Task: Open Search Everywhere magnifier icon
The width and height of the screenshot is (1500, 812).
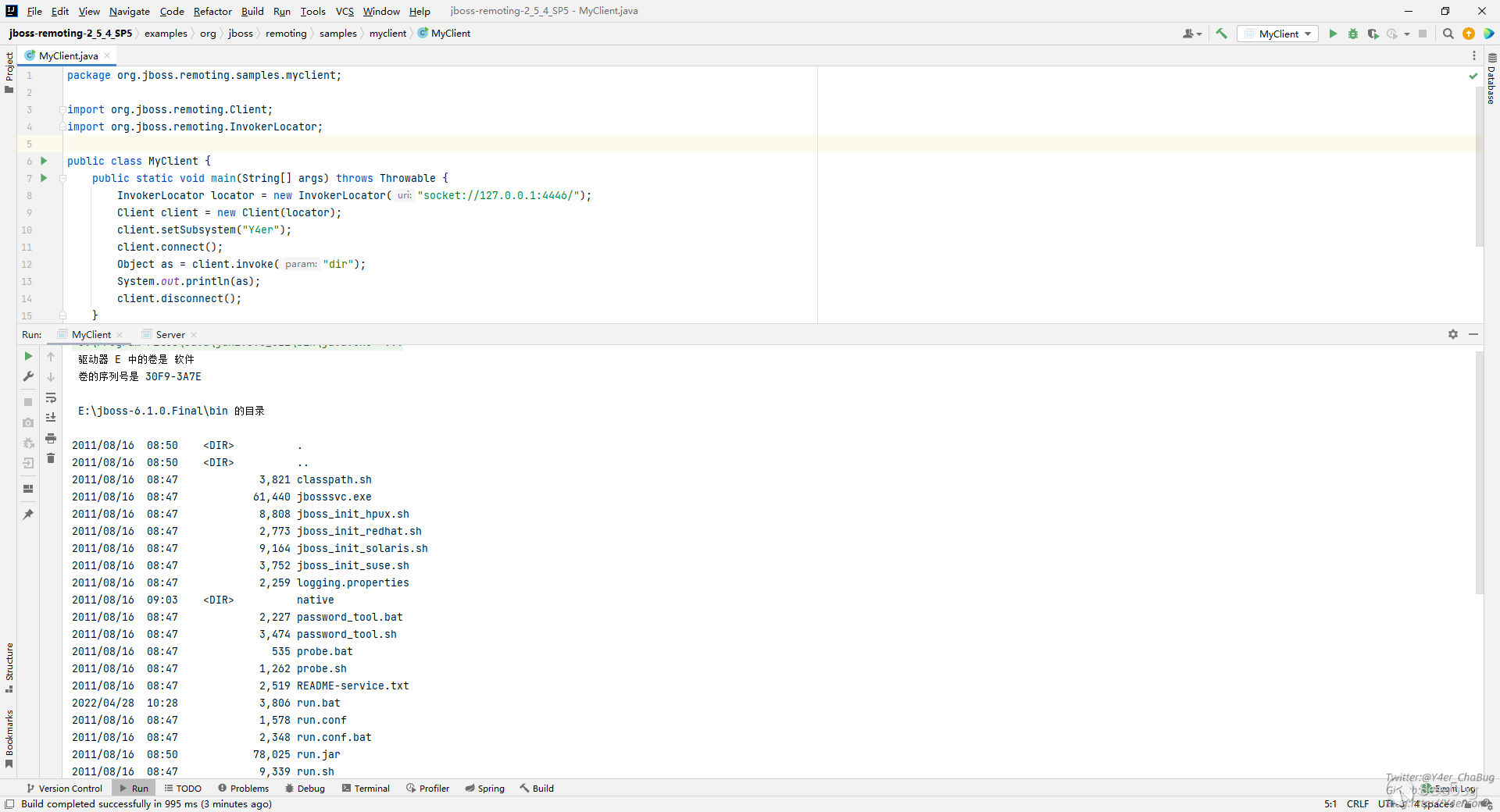Action: click(x=1448, y=34)
